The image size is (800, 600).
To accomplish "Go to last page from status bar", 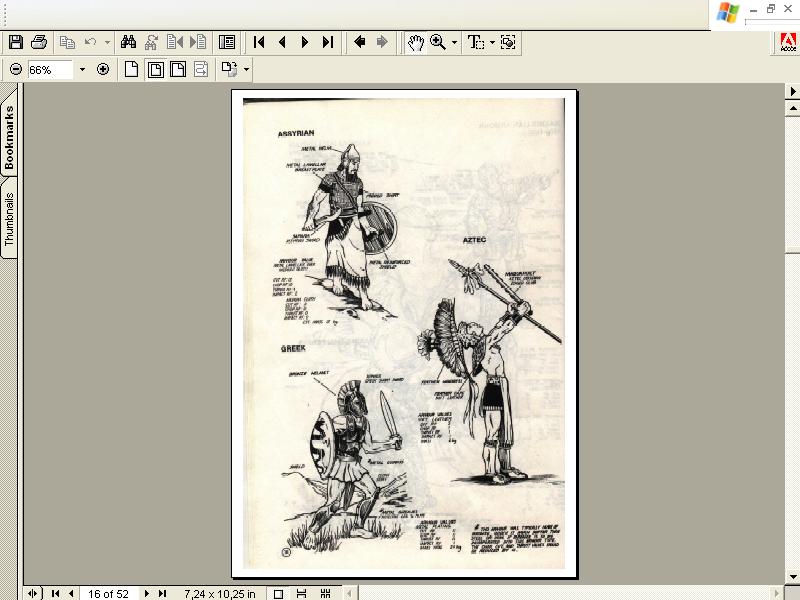I will click(162, 593).
